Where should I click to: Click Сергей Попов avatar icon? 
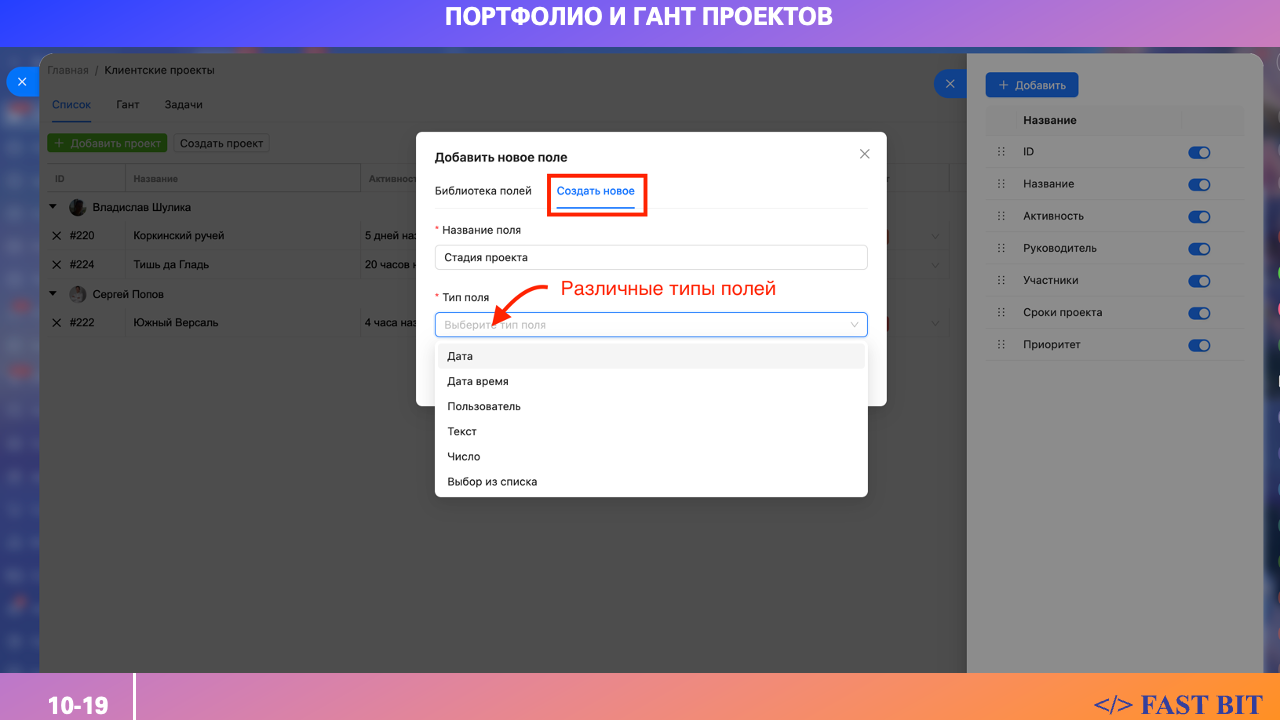78,294
